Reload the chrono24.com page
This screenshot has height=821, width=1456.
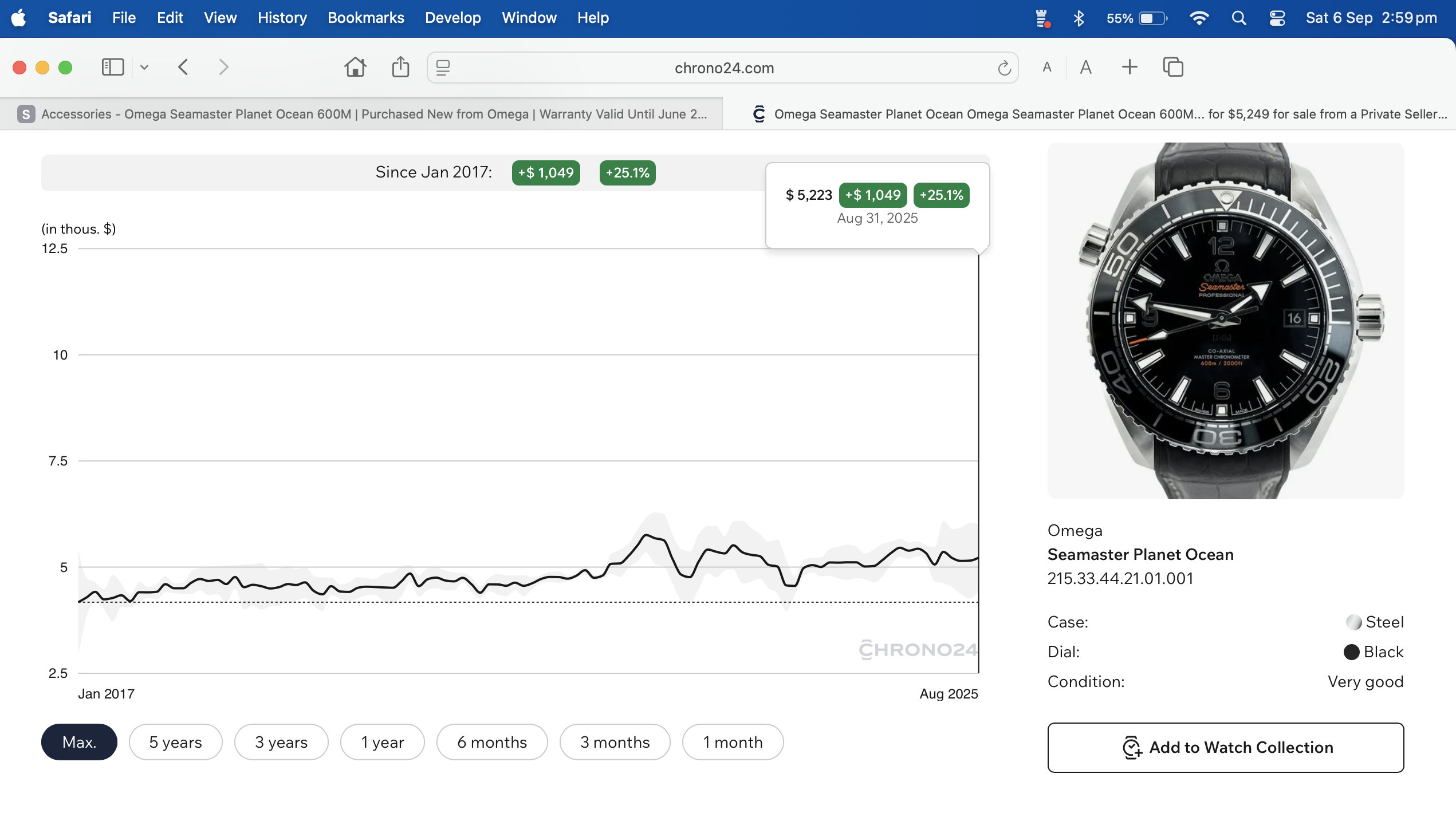click(1004, 68)
